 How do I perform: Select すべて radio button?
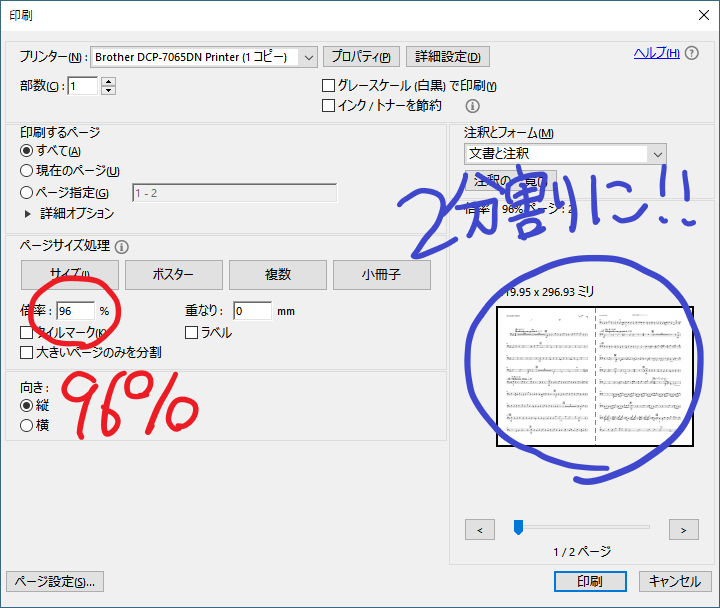coord(27,151)
